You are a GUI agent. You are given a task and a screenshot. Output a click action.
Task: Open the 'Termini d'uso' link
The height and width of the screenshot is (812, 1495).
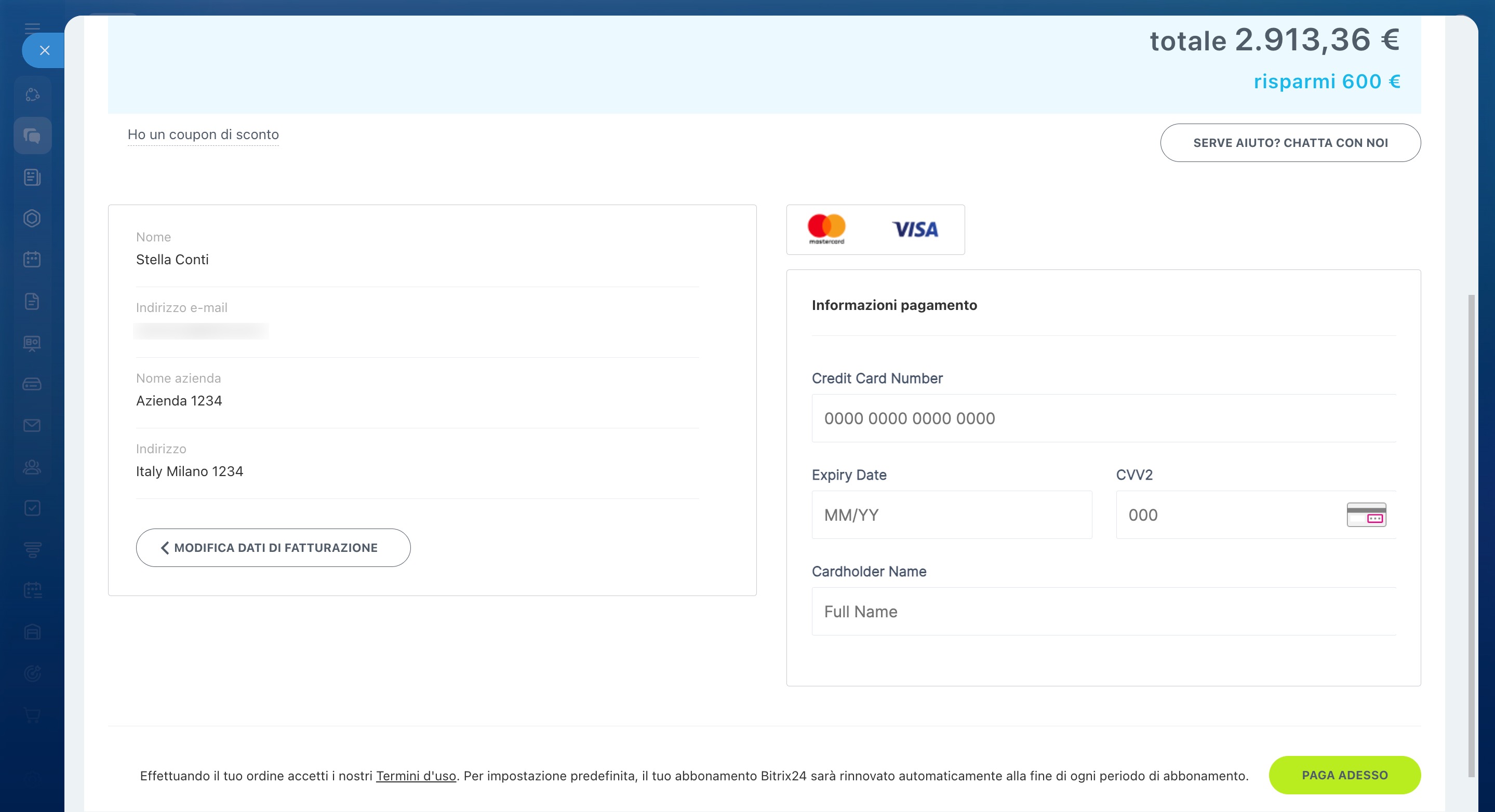click(x=416, y=776)
